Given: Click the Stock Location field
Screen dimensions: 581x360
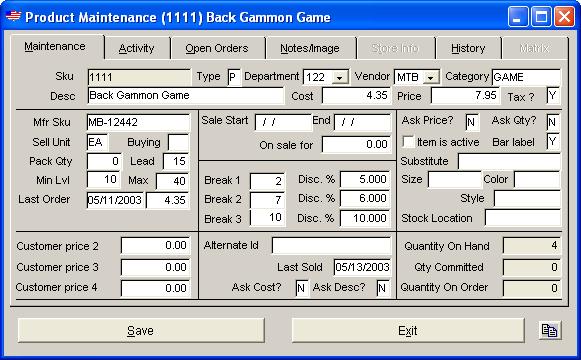Looking at the screenshot, I should click(x=523, y=218).
